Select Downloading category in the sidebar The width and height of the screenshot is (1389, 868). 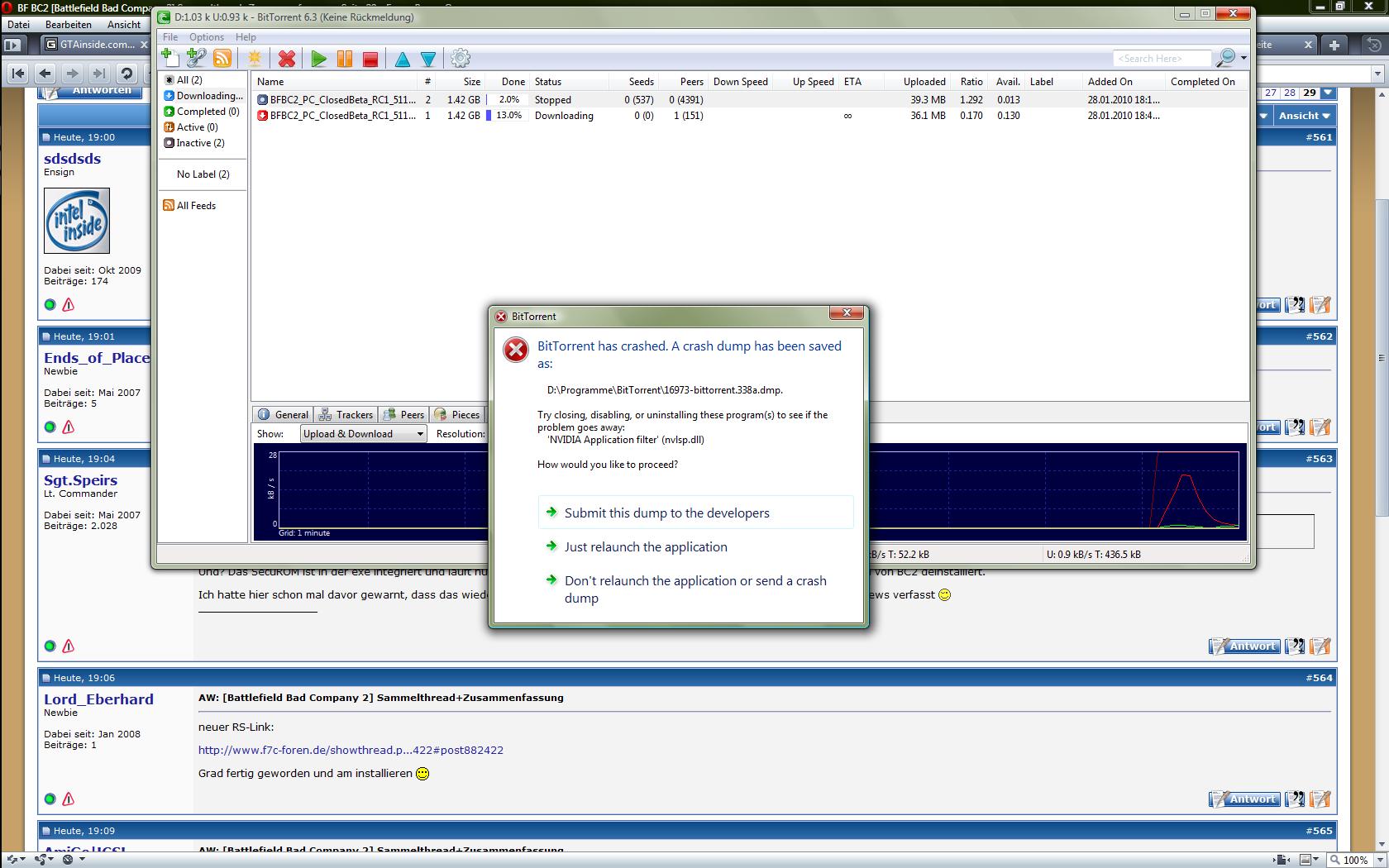pos(203,96)
